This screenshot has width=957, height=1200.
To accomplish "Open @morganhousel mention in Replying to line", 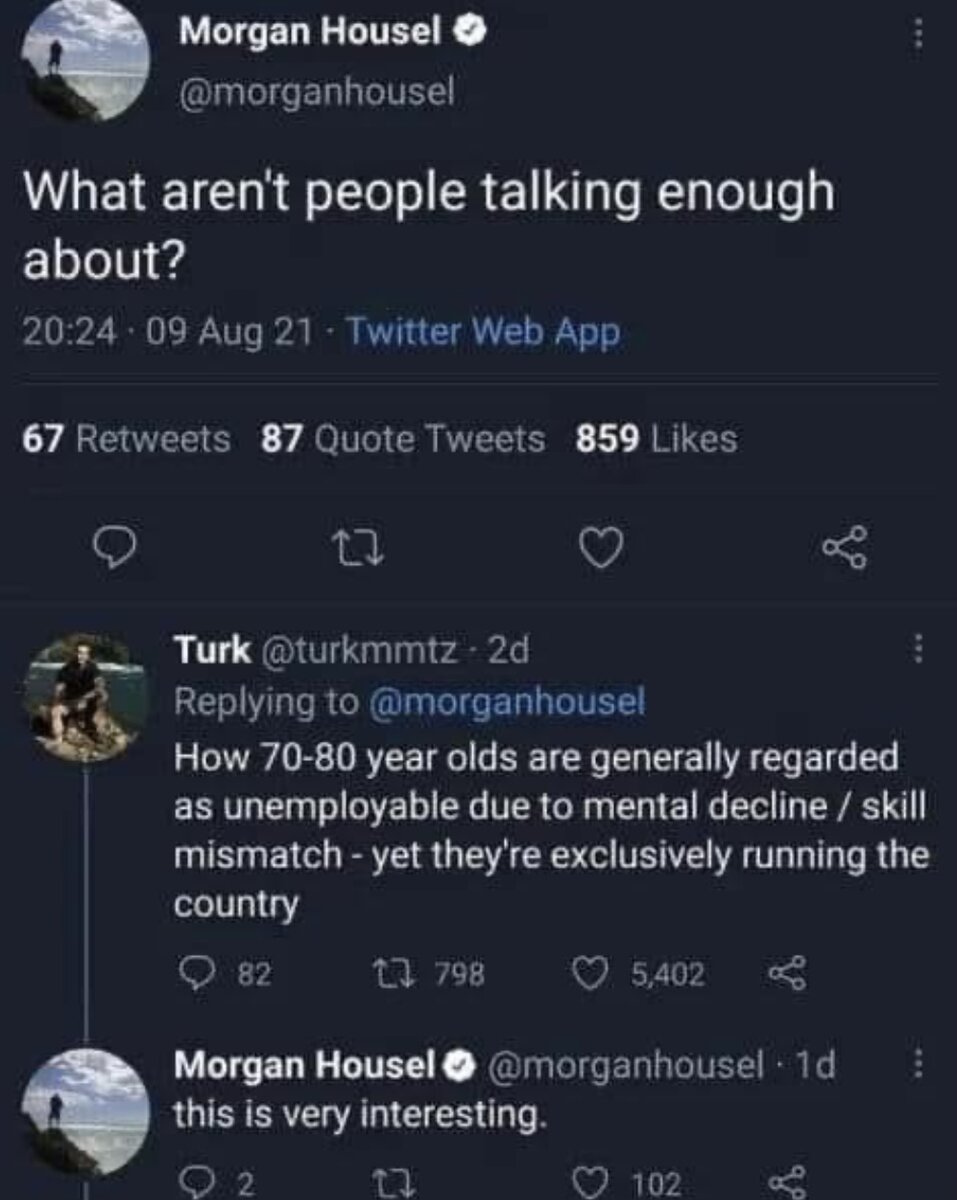I will pos(508,703).
